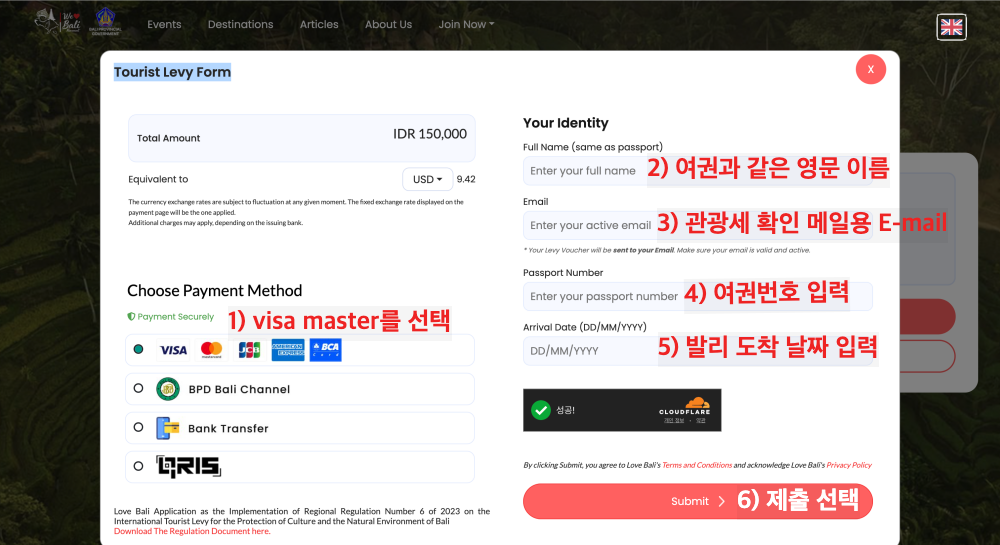Screen dimensions: 1000x545
Task: Click the Mastercard logo
Action: (x=211, y=350)
